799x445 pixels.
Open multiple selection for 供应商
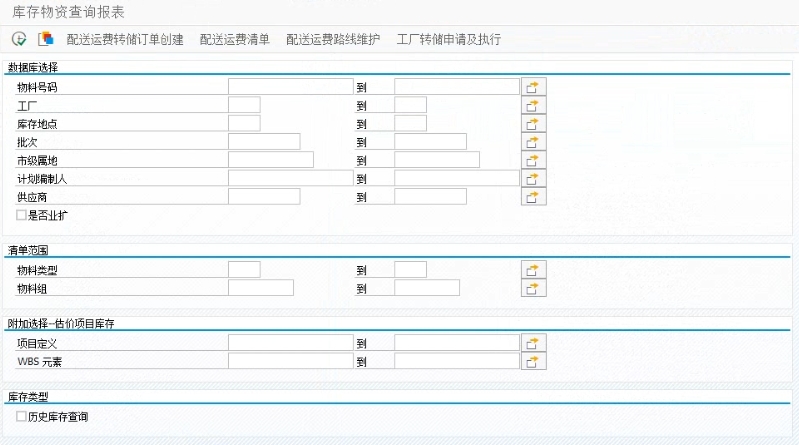pos(534,197)
